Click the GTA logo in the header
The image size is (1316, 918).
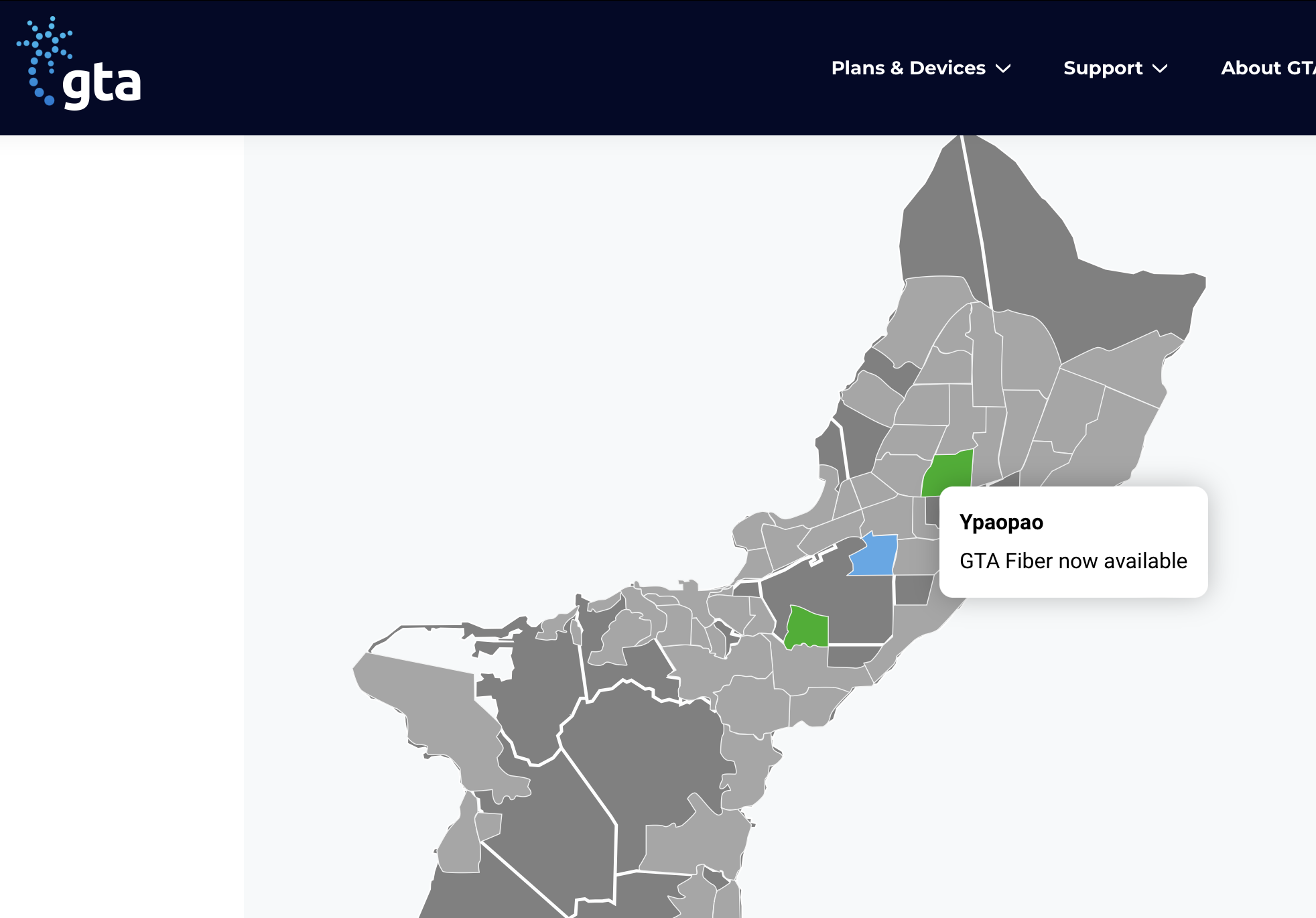(x=79, y=64)
